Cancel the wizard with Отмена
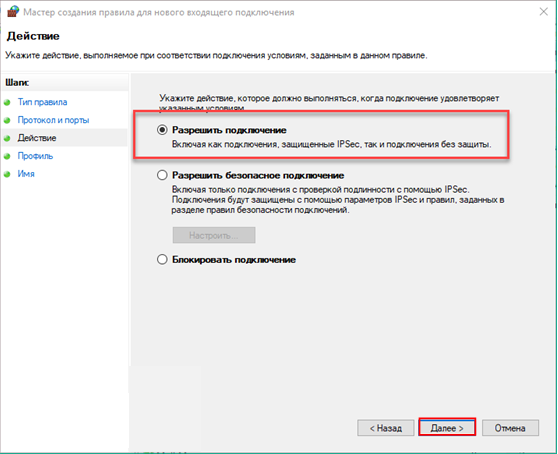This screenshot has width=558, height=454. (510, 428)
